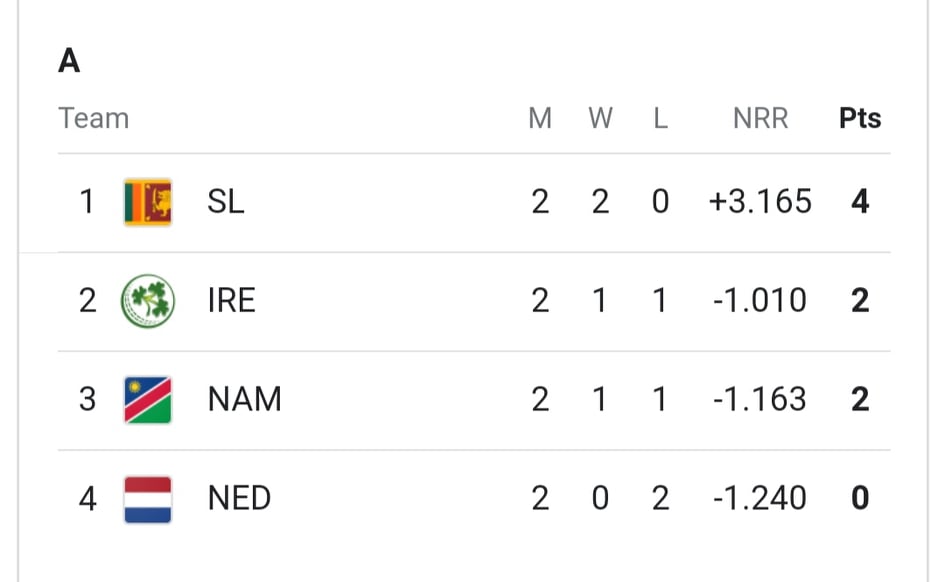
Task: Click Namibia's -1.163 net run rate
Action: point(760,399)
